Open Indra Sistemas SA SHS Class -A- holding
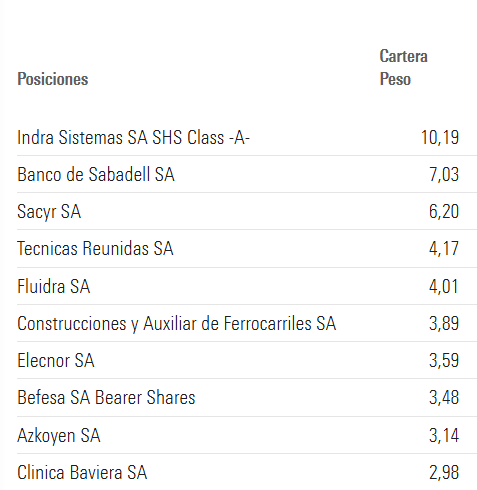Image resolution: width=477 pixels, height=490 pixels. 133,137
